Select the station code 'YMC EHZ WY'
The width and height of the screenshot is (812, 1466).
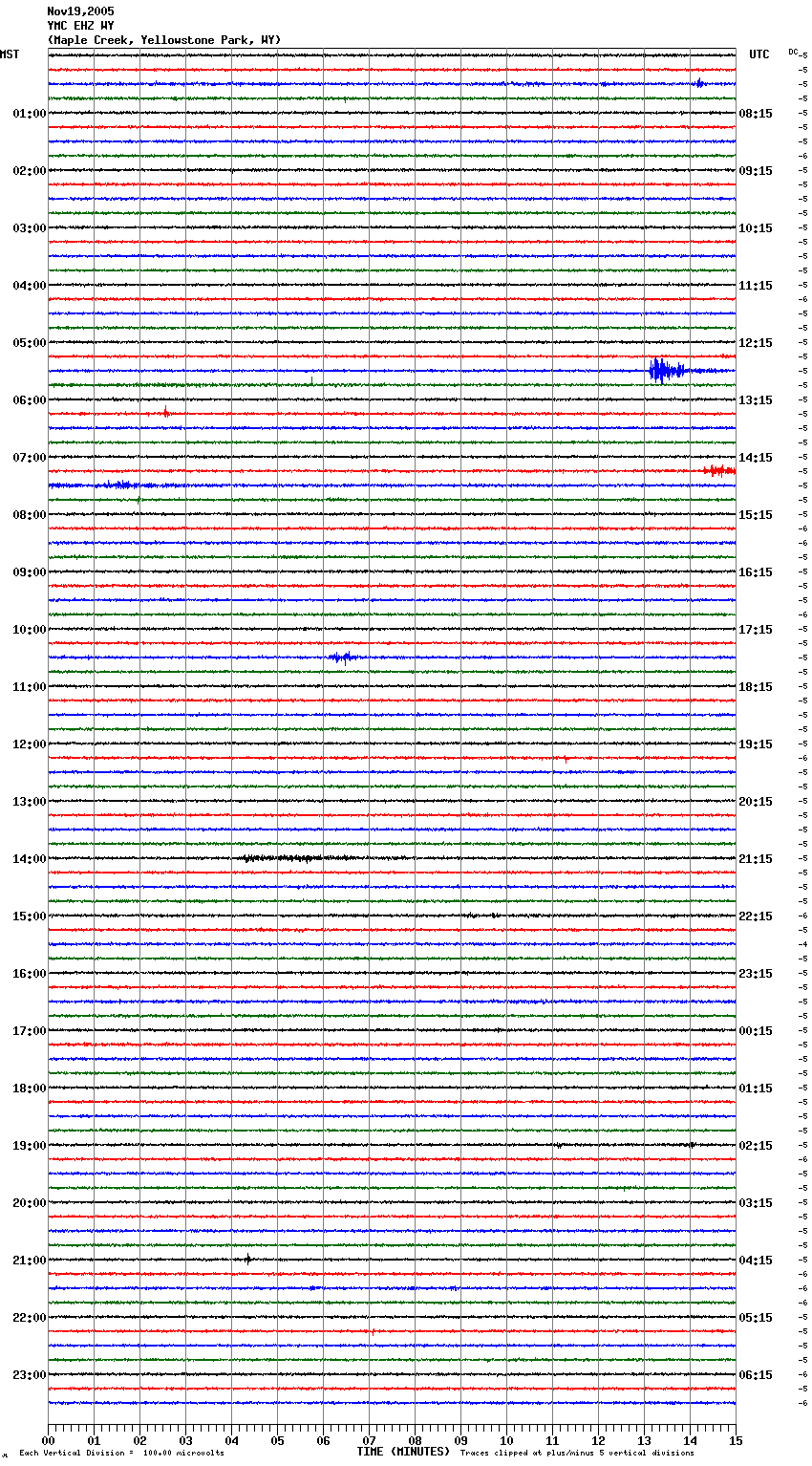point(80,26)
